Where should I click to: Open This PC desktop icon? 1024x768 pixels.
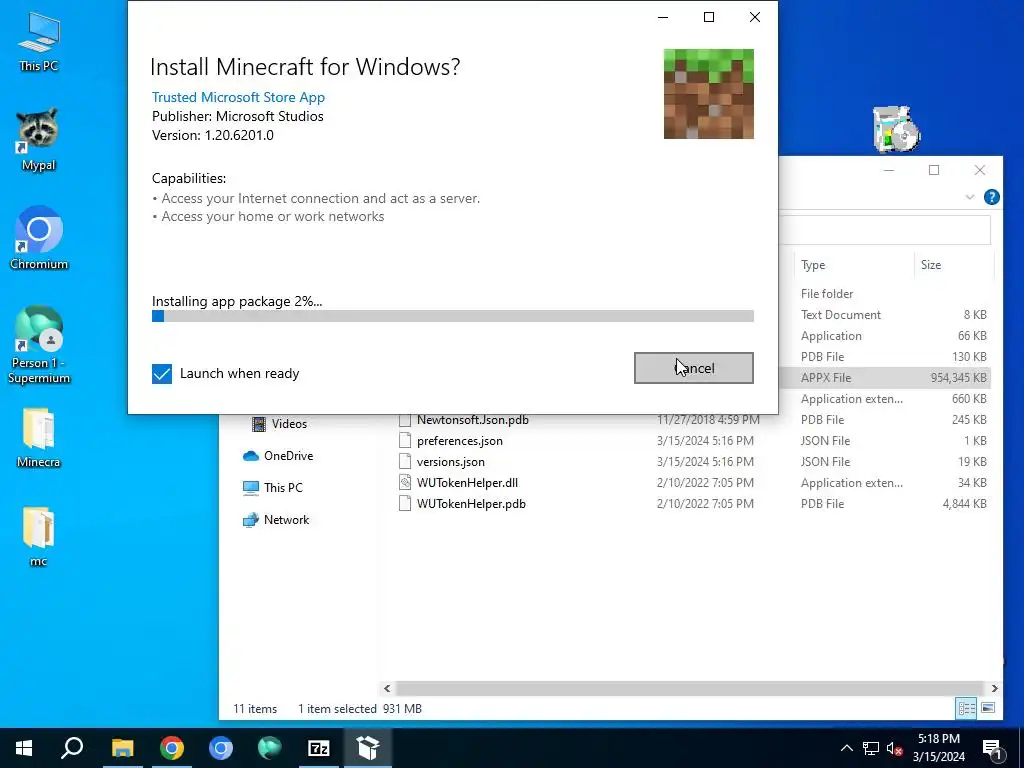(x=39, y=40)
